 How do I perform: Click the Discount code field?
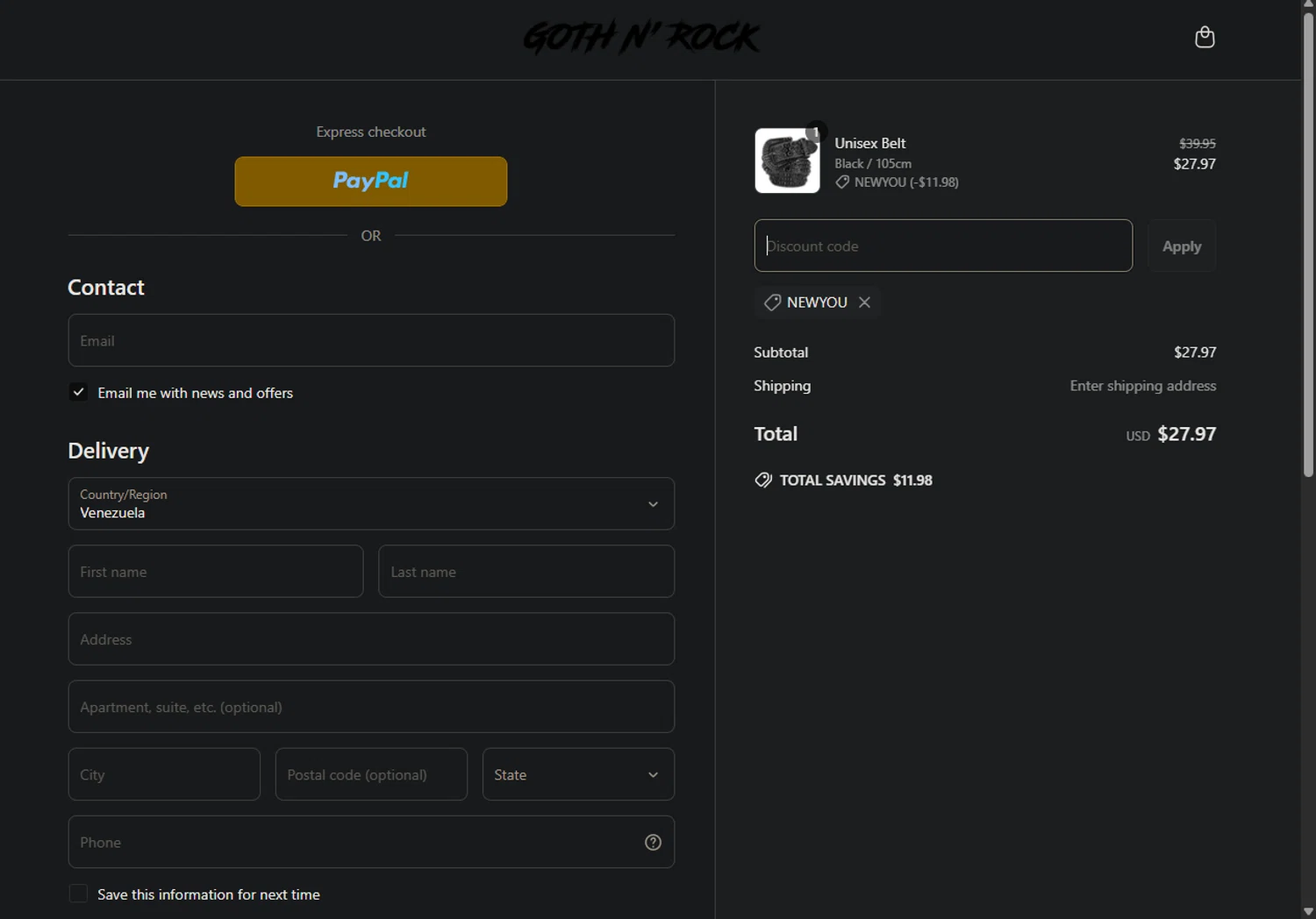[943, 246]
